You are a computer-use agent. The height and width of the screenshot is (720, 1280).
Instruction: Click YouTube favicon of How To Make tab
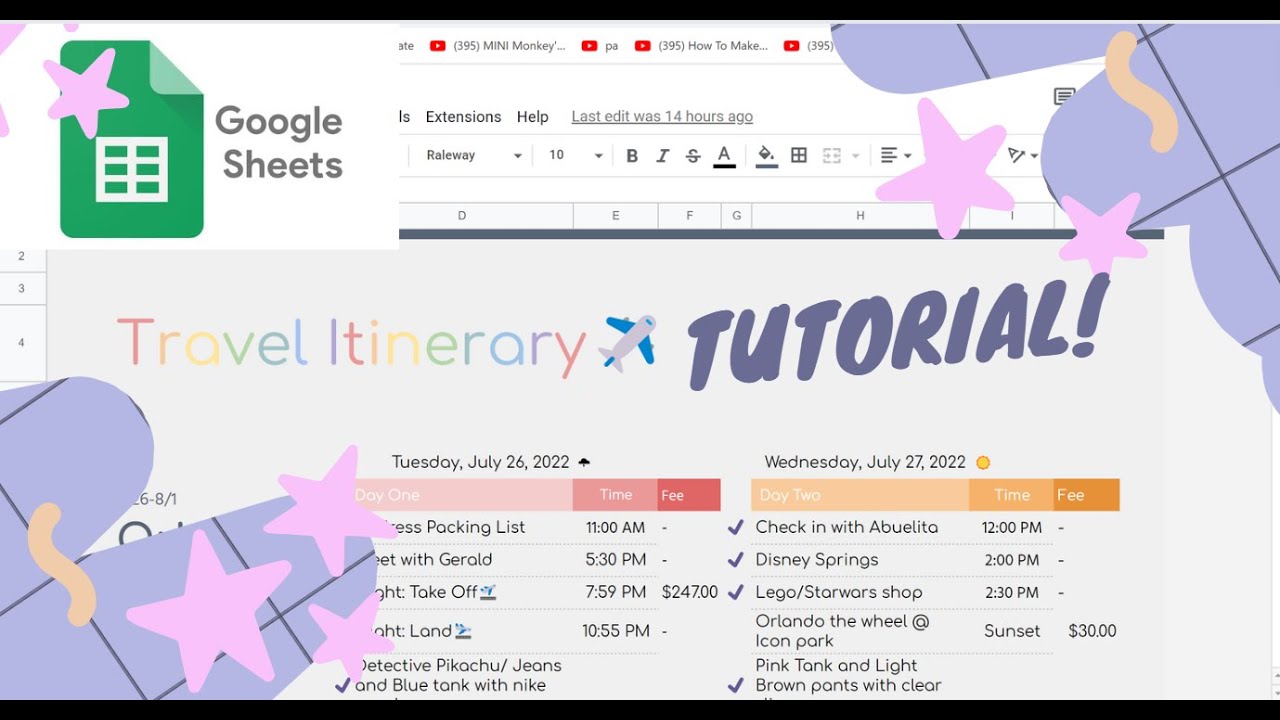point(642,45)
